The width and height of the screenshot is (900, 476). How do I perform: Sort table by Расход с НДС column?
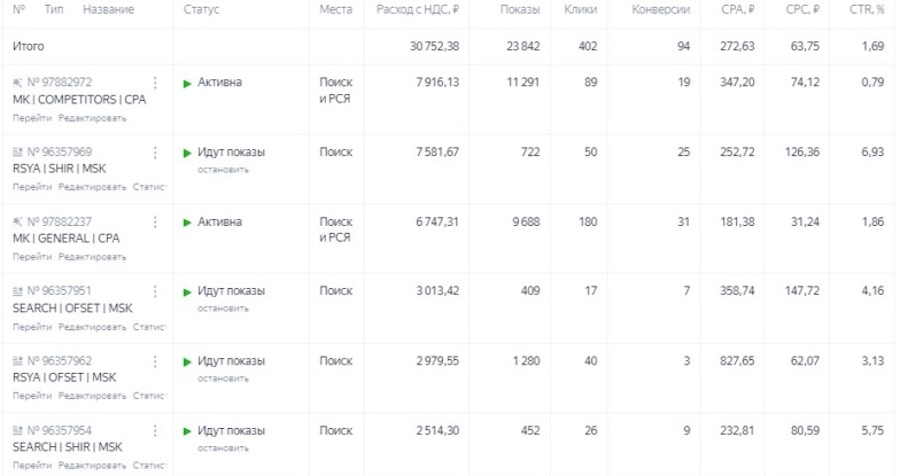point(417,10)
